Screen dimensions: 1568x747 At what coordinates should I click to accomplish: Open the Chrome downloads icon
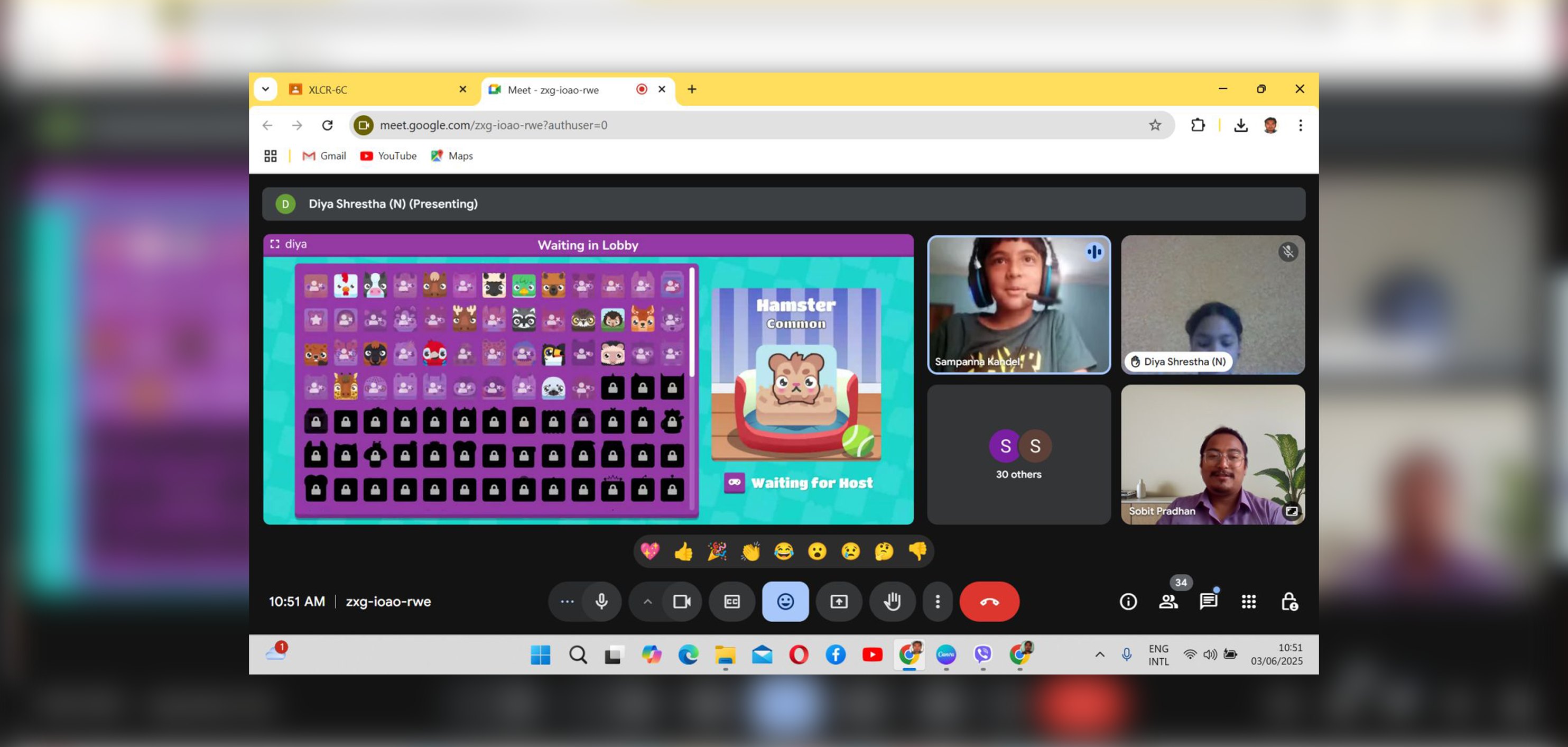[x=1240, y=125]
